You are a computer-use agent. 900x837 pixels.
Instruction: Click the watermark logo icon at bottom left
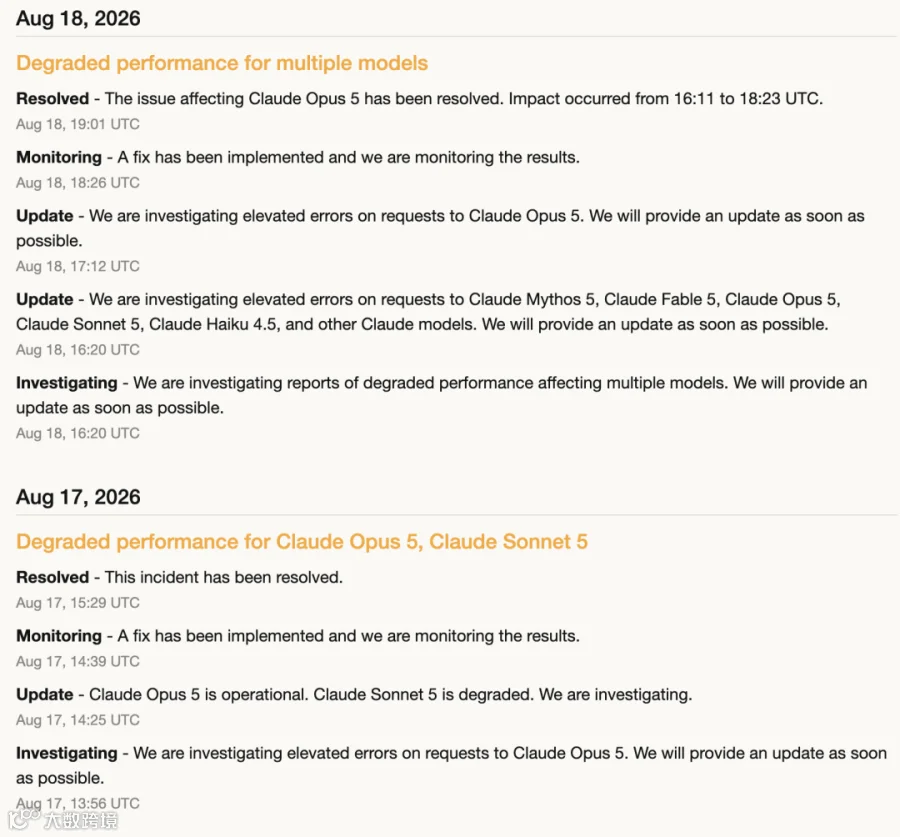pyautogui.click(x=24, y=819)
